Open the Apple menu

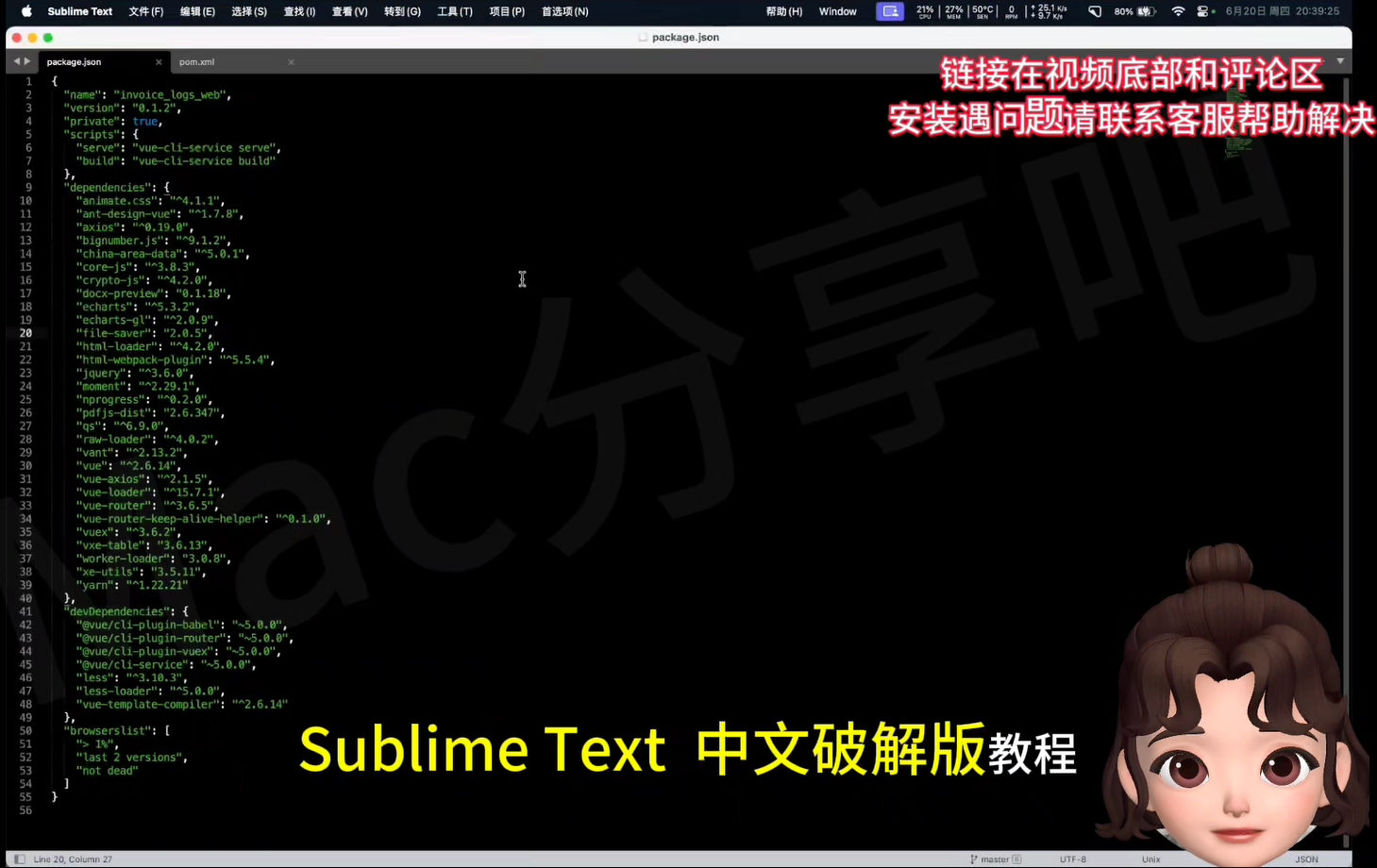pyautogui.click(x=26, y=11)
